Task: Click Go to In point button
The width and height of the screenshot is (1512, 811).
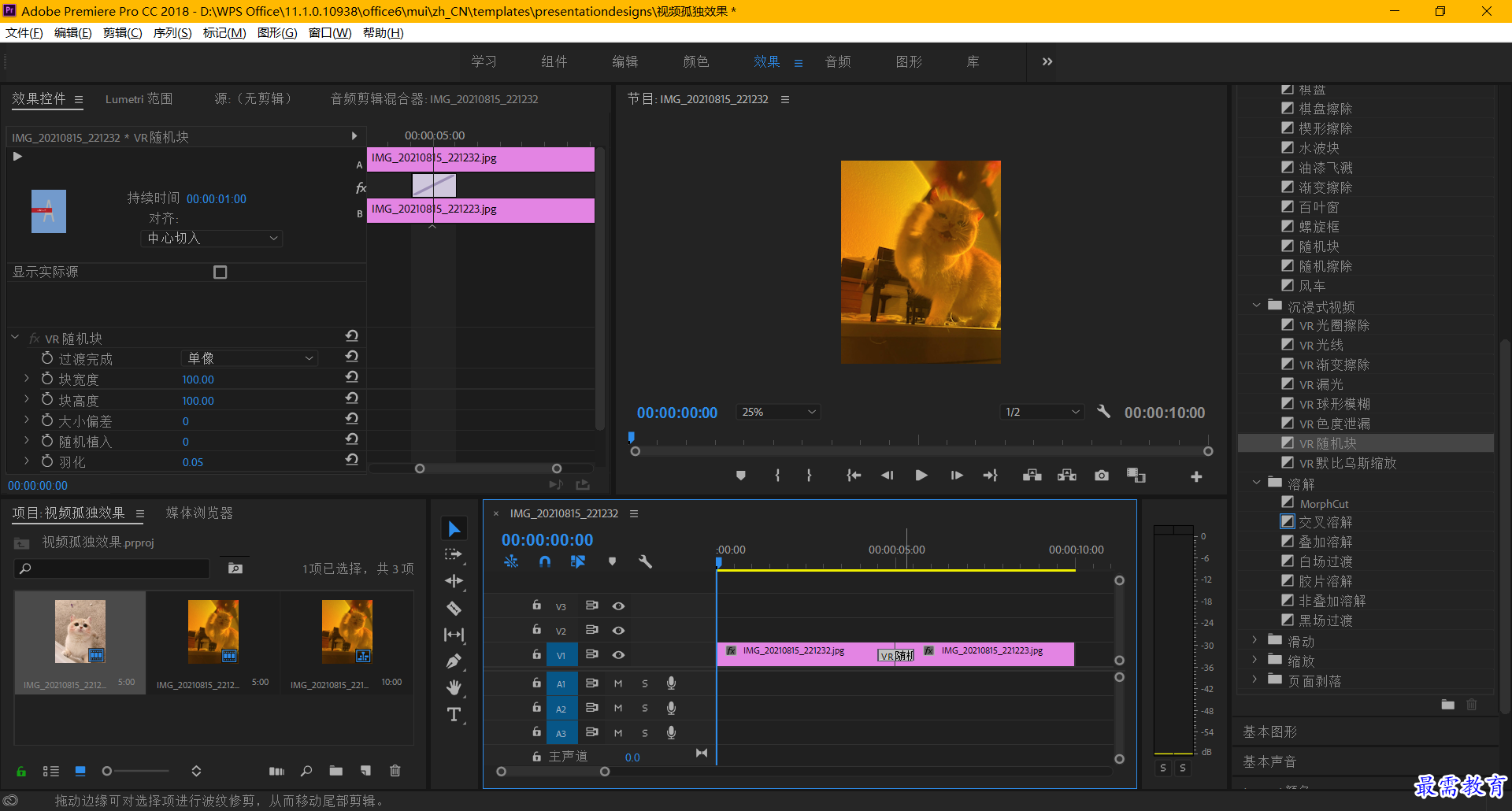Action: 854,476
